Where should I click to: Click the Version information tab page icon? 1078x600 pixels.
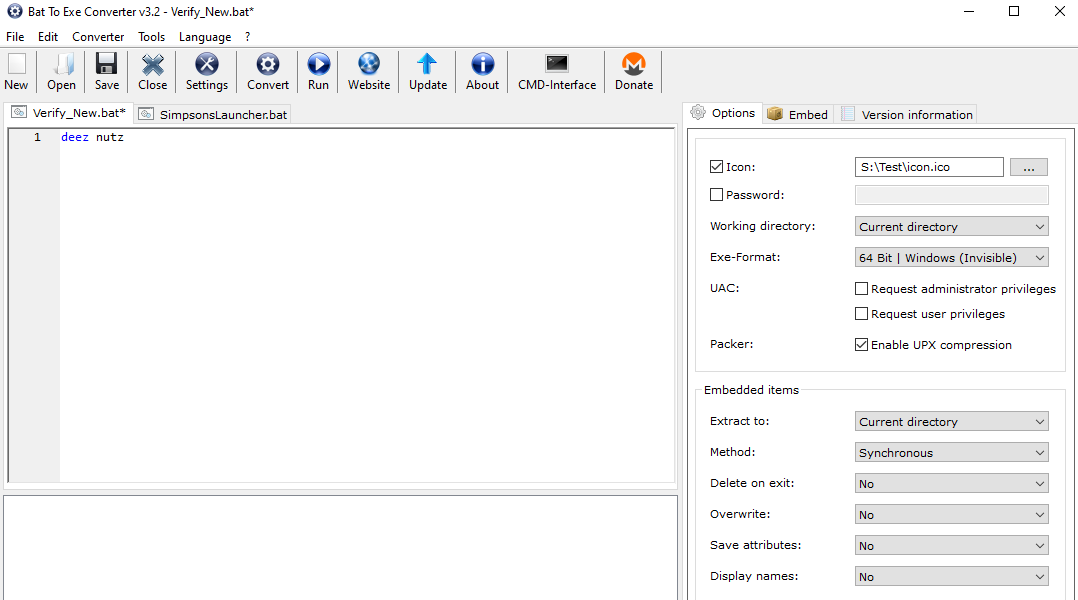848,114
